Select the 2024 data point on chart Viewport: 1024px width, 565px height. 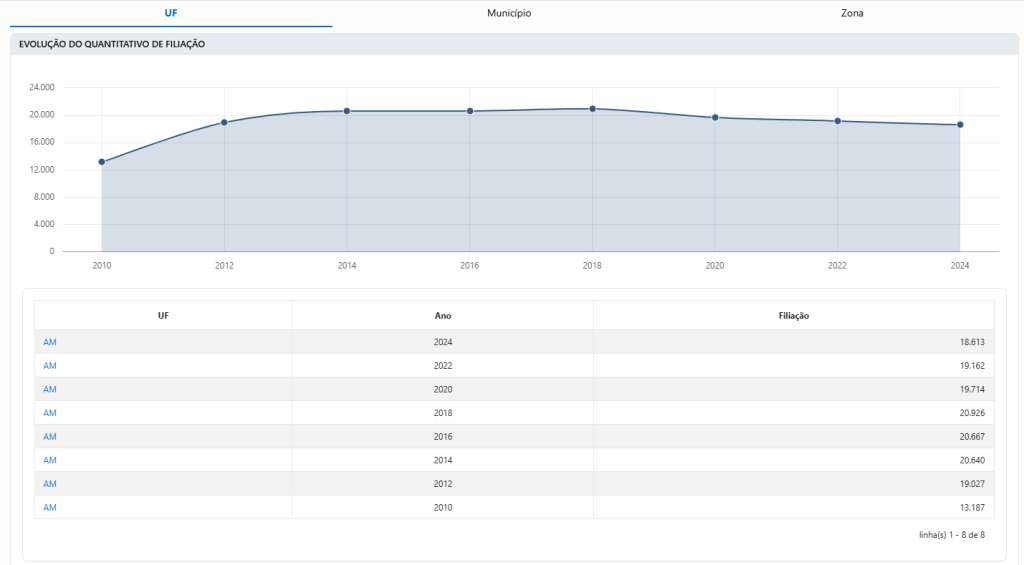pos(960,125)
